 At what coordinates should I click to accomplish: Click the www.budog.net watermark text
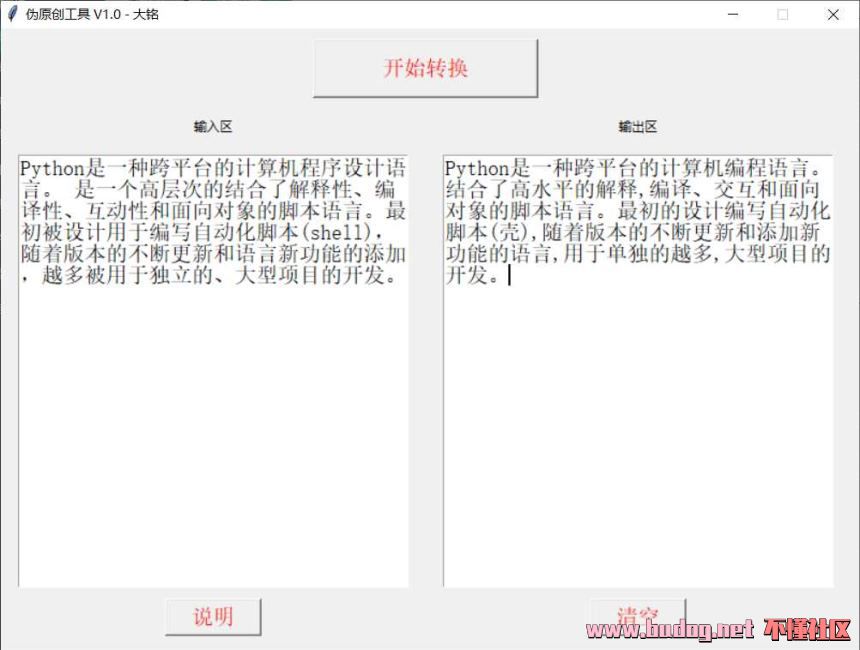[670, 629]
